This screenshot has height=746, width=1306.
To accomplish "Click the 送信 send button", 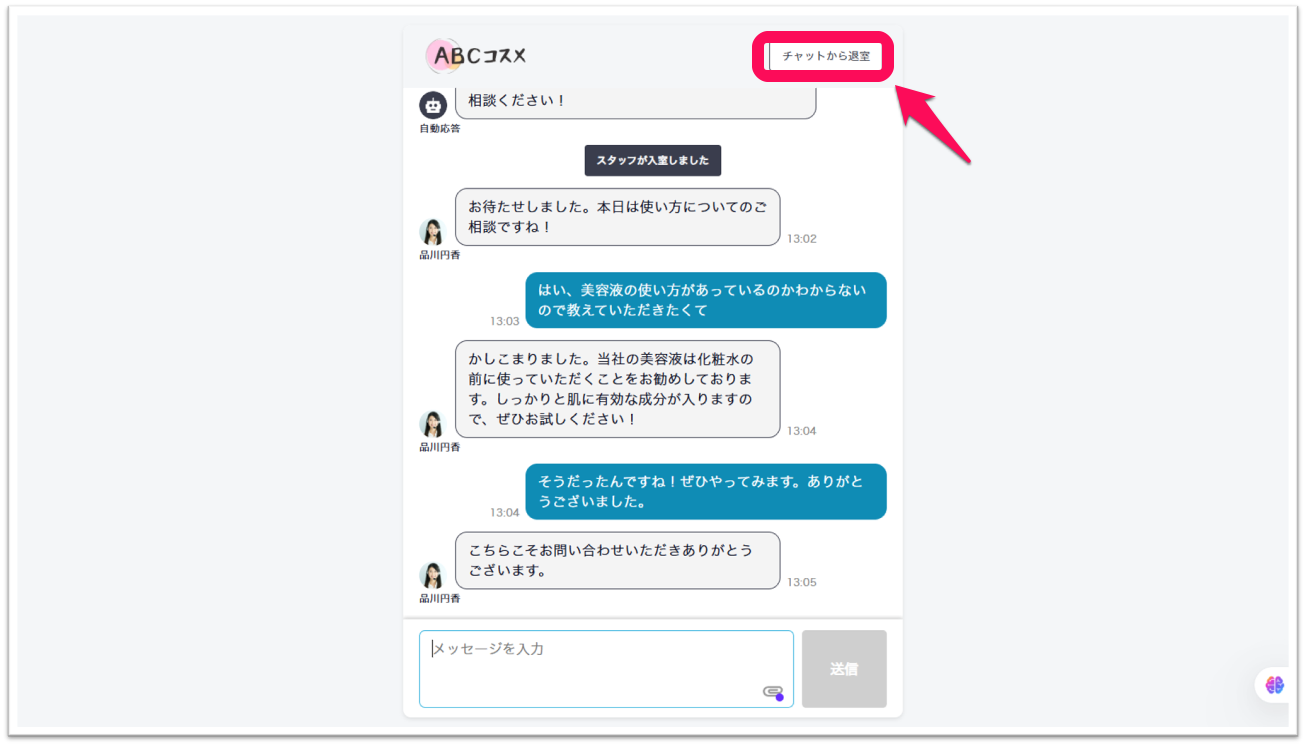I will [x=844, y=669].
